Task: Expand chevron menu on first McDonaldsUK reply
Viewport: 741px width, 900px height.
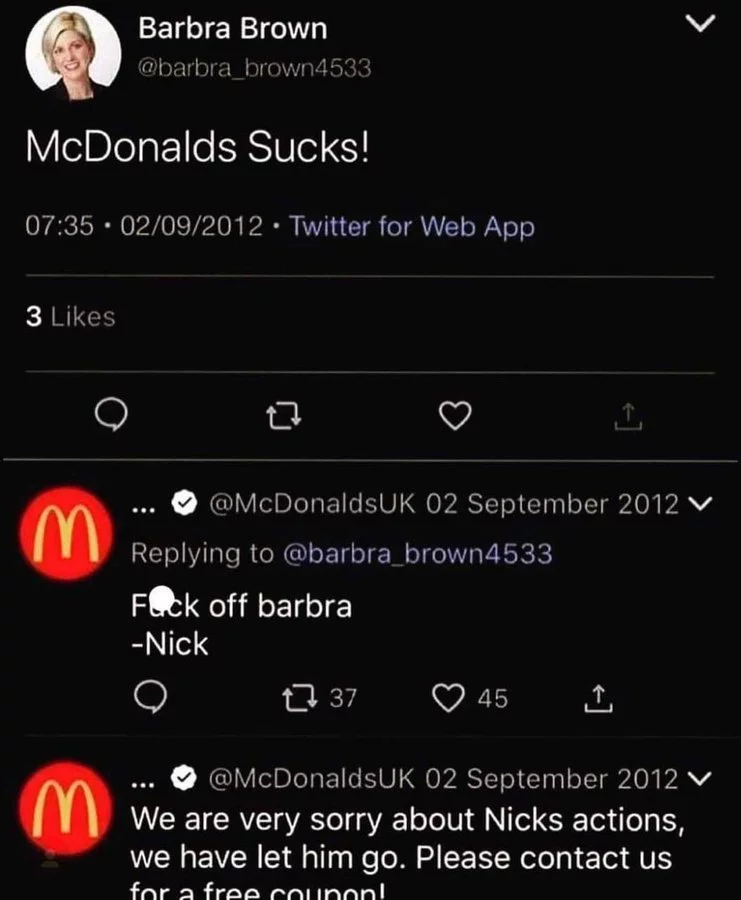Action: tap(699, 504)
